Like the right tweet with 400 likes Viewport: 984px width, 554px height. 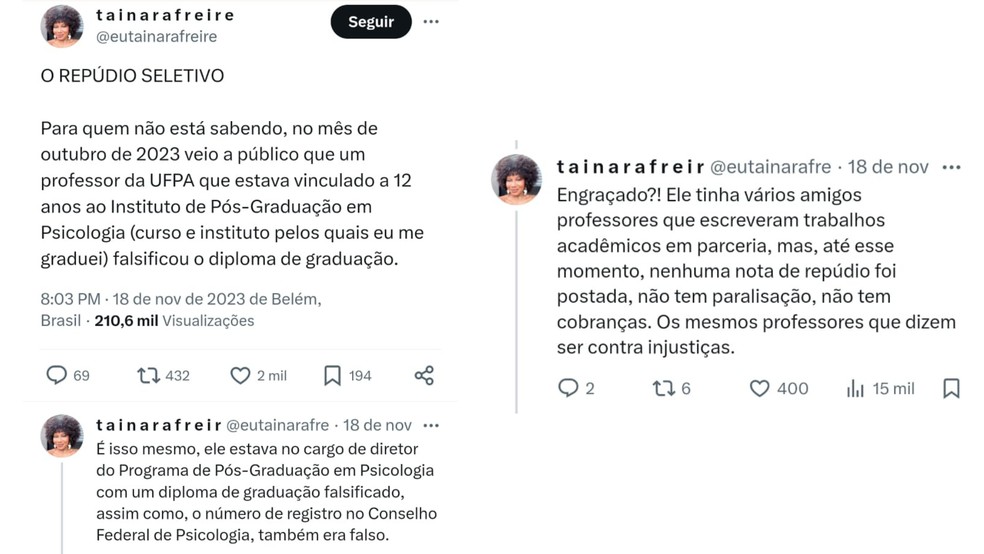click(760, 388)
